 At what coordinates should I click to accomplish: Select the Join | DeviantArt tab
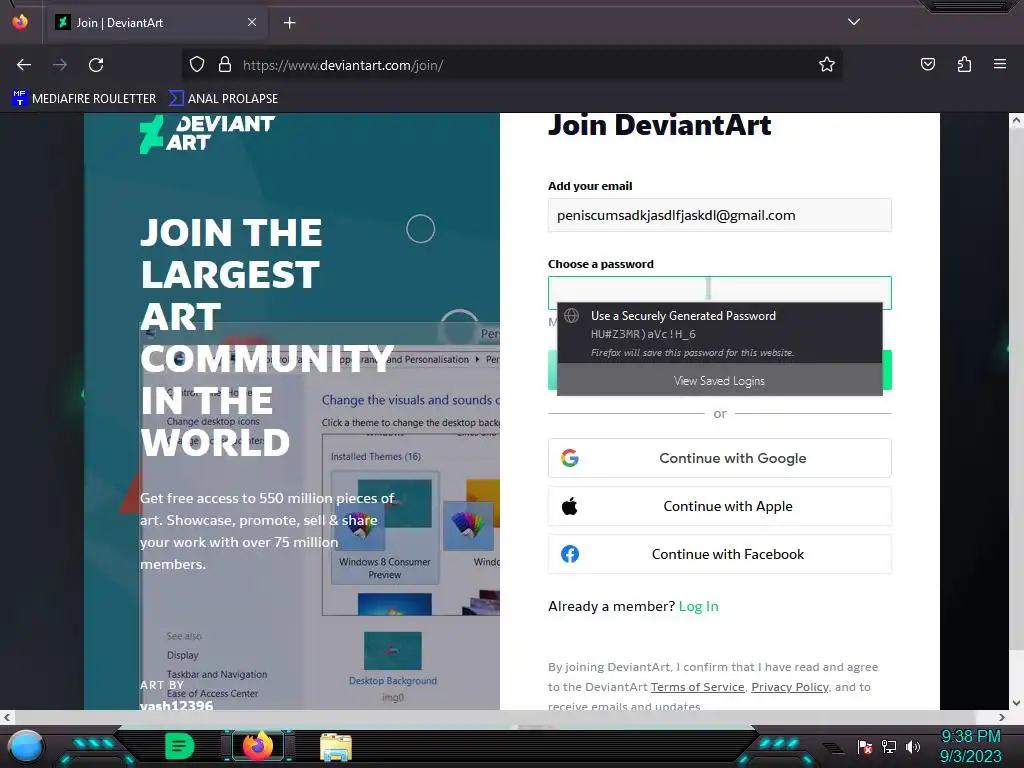[x=157, y=23]
